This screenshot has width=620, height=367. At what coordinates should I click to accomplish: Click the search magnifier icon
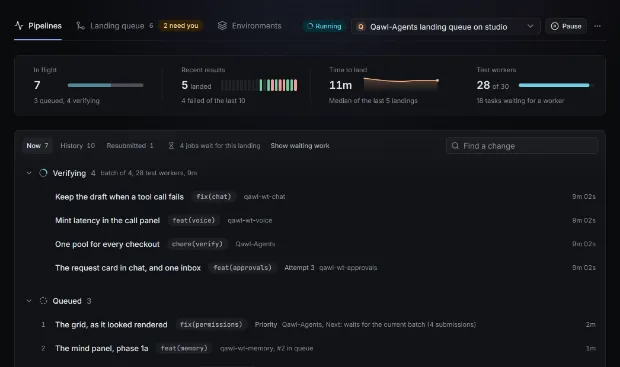click(x=456, y=146)
